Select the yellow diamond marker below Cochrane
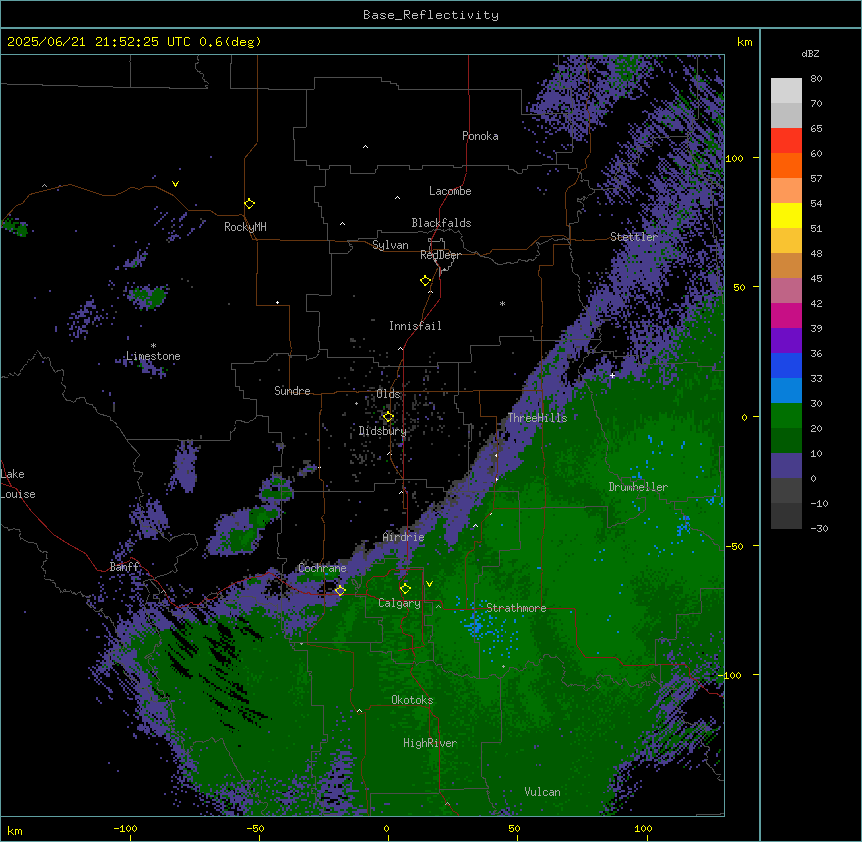 point(340,590)
